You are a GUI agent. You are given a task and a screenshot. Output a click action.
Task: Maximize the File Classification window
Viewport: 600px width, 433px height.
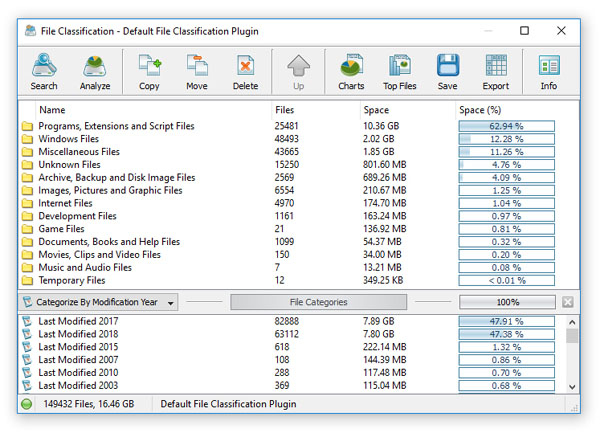(524, 31)
